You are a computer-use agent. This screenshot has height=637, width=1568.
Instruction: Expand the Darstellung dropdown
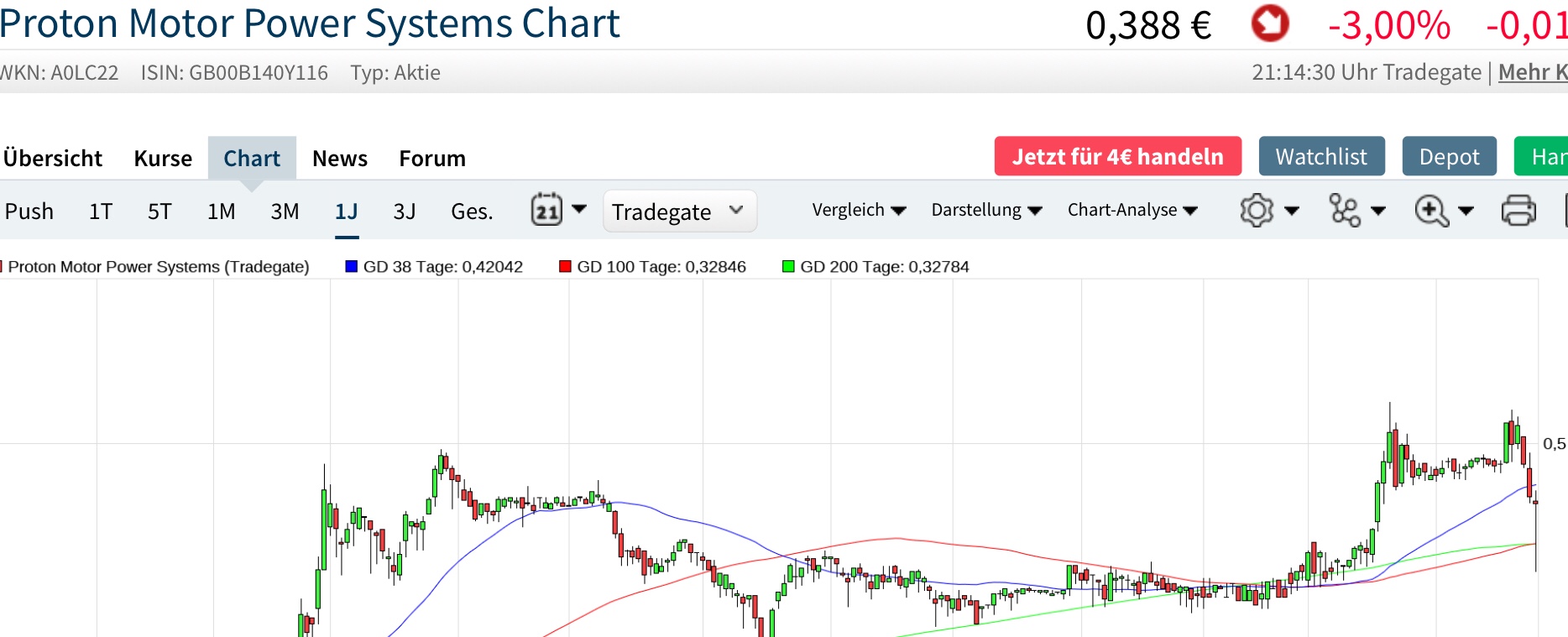click(986, 210)
